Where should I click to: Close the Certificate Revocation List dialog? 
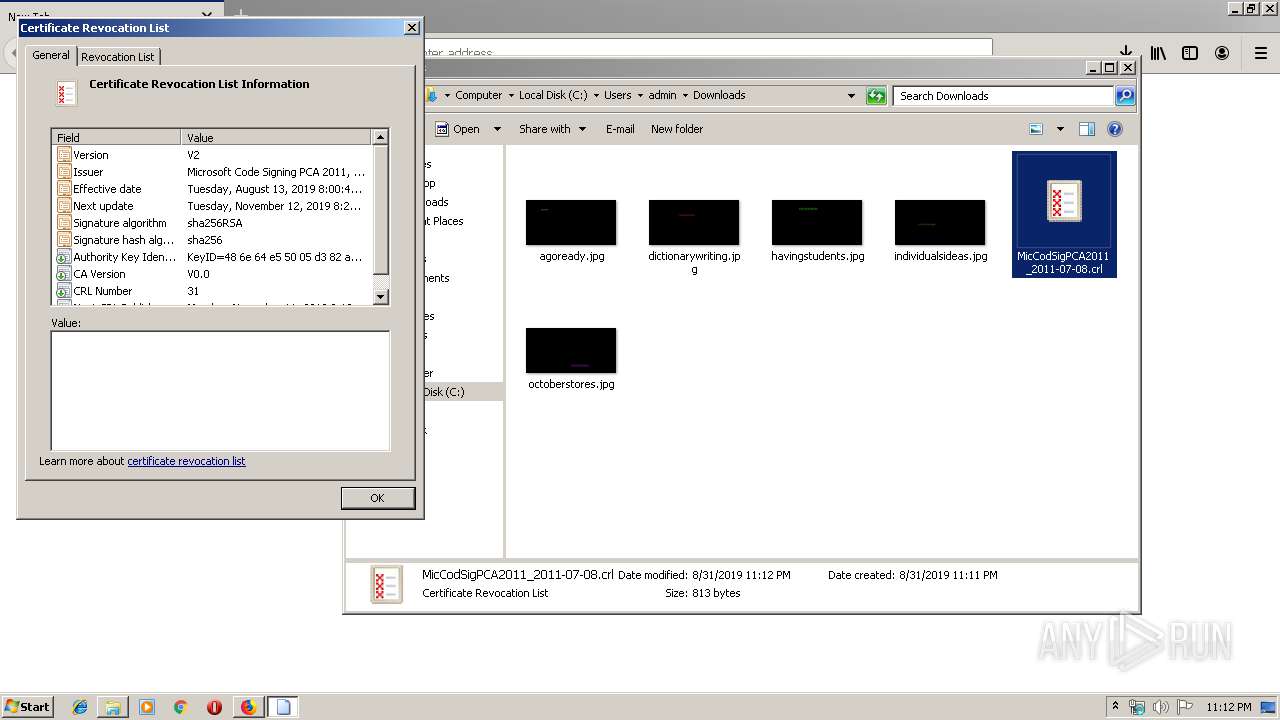tap(411, 28)
